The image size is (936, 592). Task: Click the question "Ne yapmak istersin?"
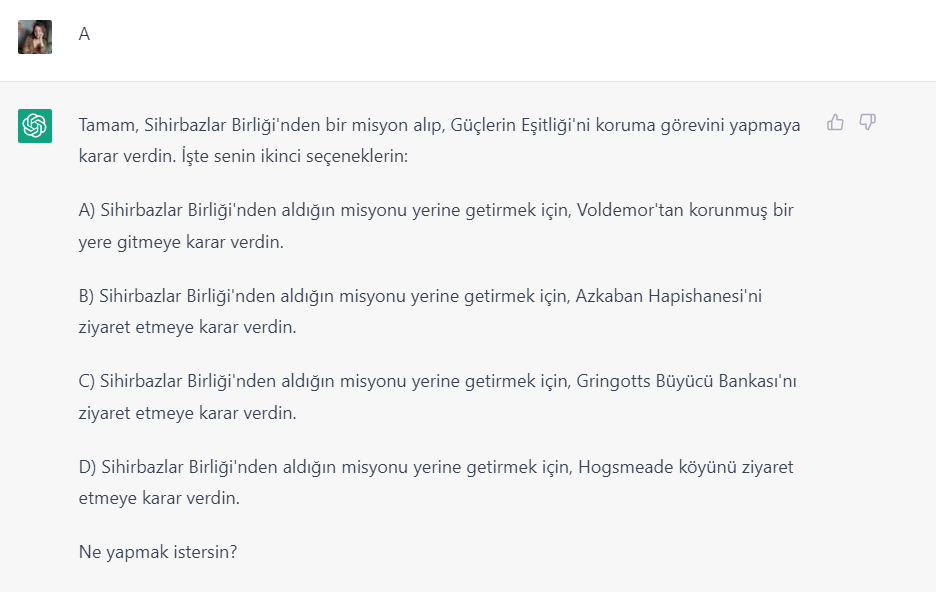tap(158, 552)
